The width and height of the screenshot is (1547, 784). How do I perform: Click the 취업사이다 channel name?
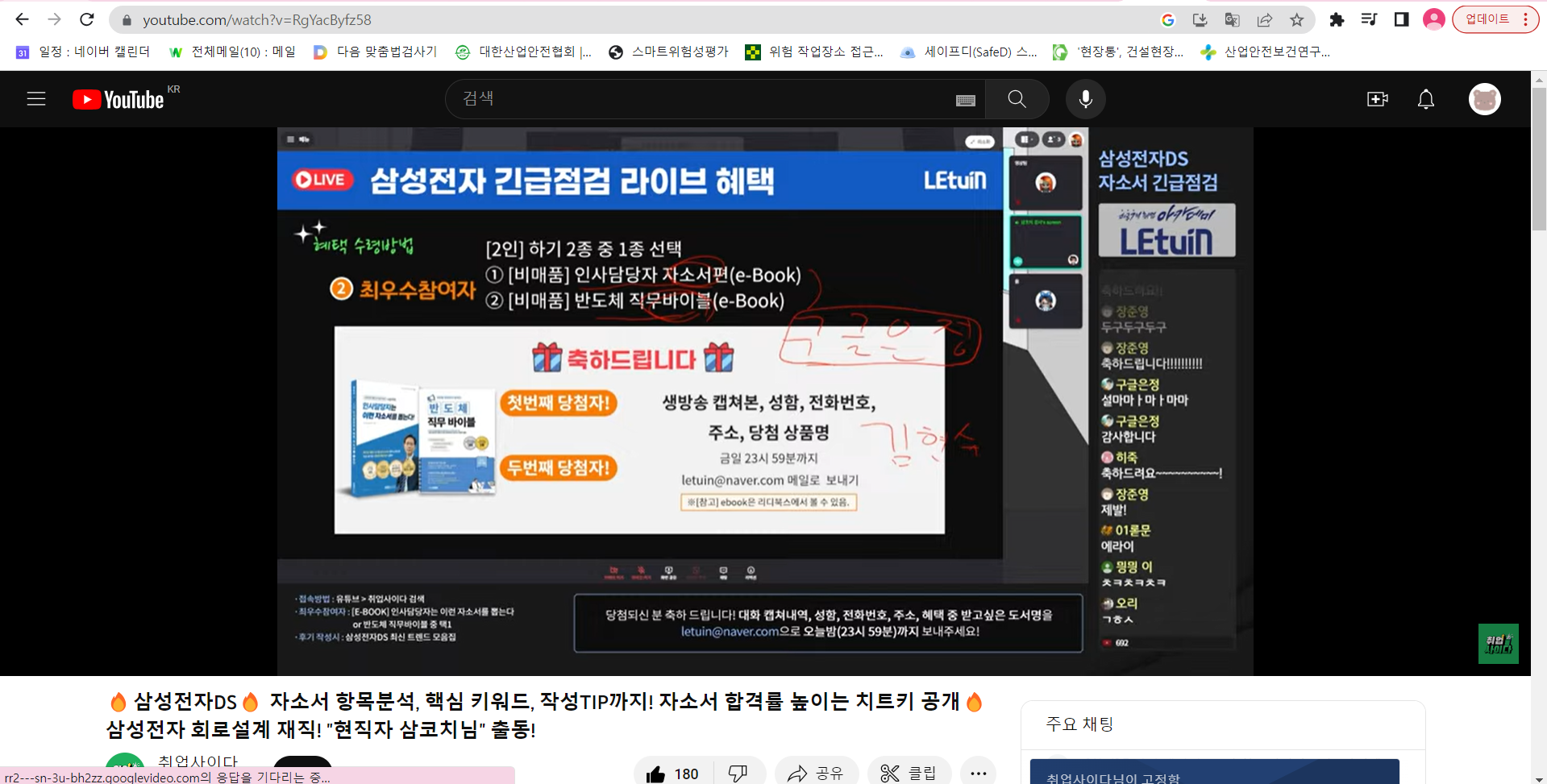(198, 762)
